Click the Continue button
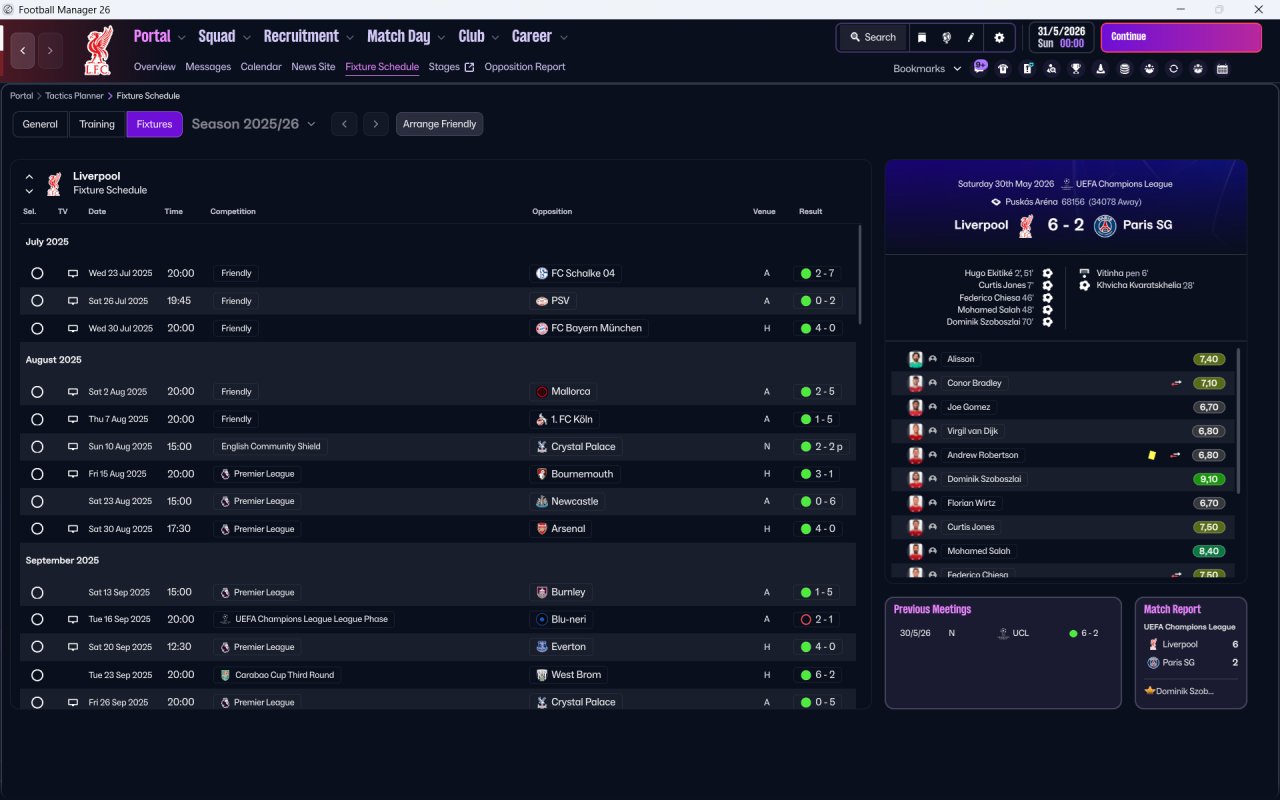This screenshot has height=800, width=1280. point(1181,37)
